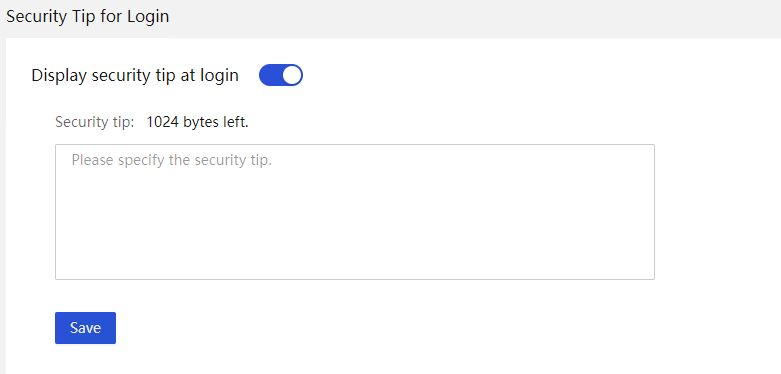
Task: Click the "1024 bytes left." counter text
Action: pos(197,122)
